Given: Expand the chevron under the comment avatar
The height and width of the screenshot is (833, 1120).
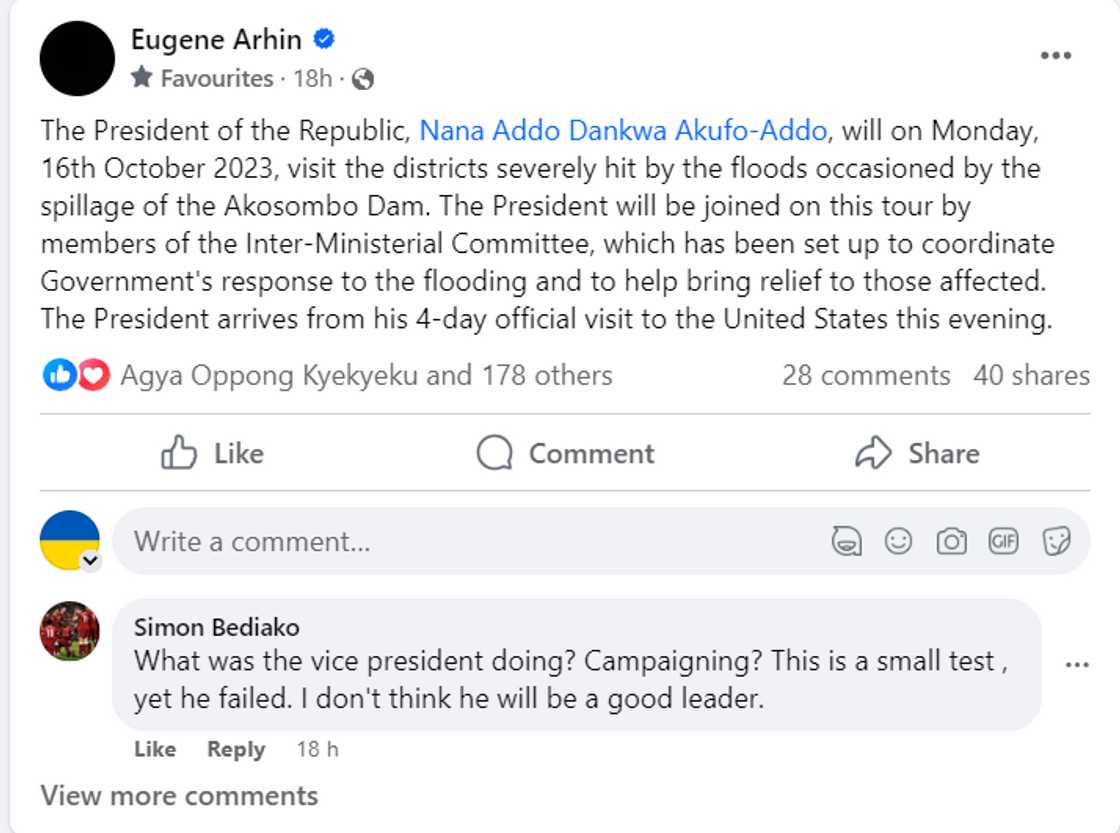Looking at the screenshot, I should pos(91,562).
